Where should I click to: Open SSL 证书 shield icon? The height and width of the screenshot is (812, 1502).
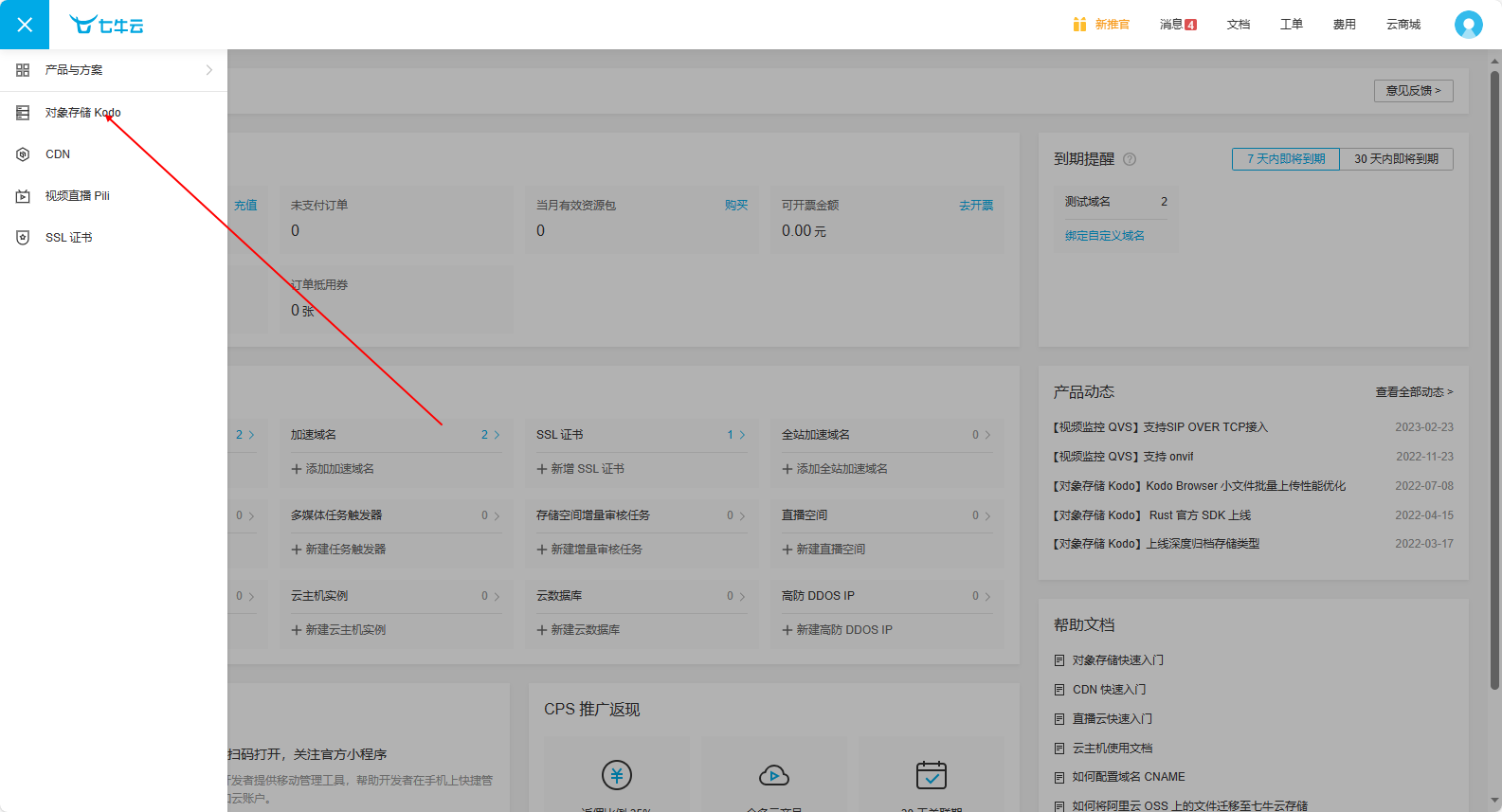23,238
